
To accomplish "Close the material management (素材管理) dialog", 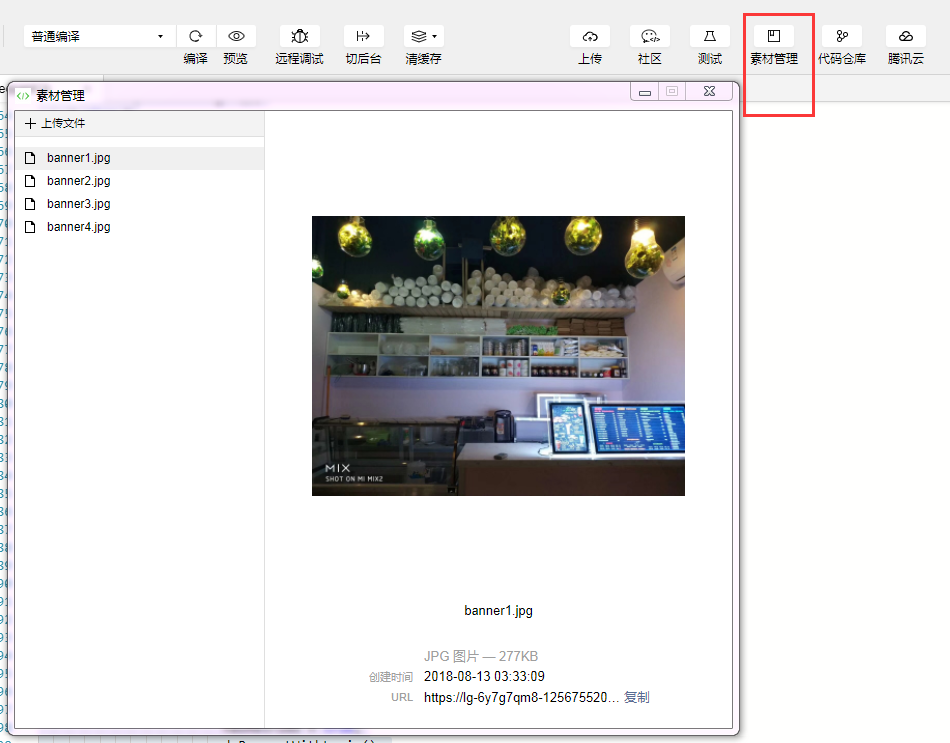I will (709, 92).
